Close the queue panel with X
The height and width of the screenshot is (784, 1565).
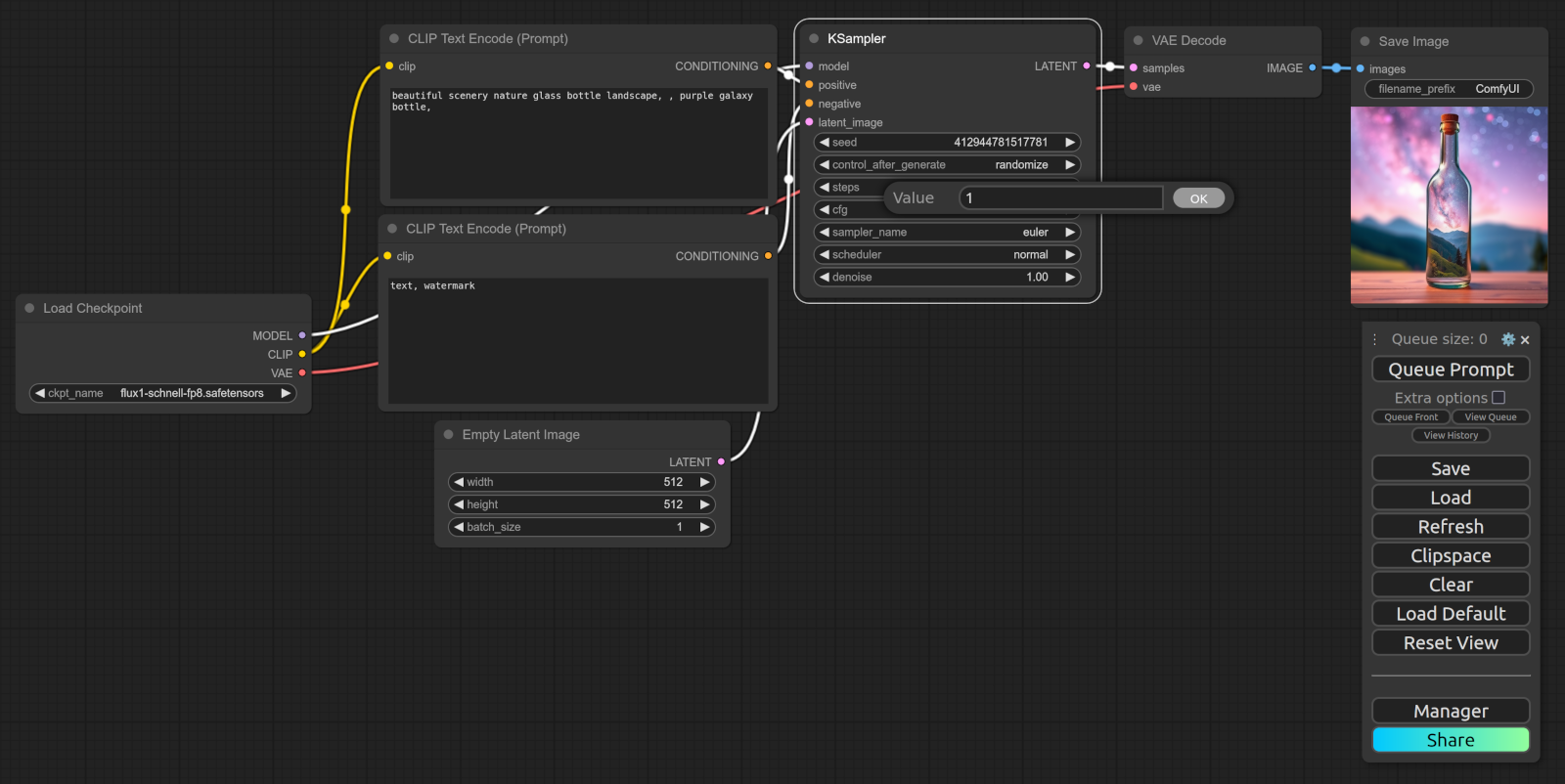coord(1525,340)
